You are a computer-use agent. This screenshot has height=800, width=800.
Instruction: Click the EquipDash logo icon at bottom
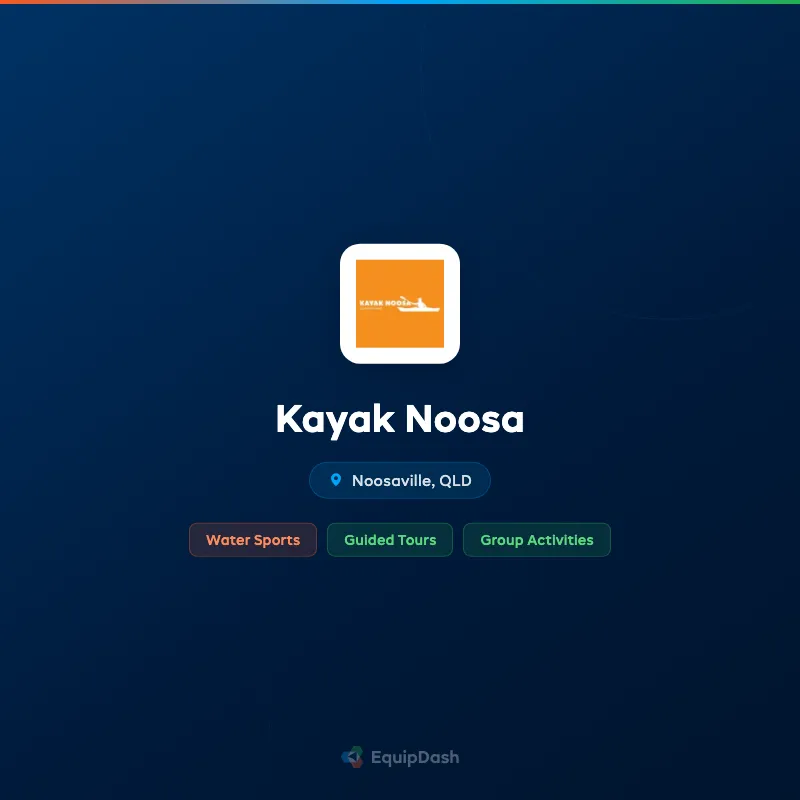351,757
